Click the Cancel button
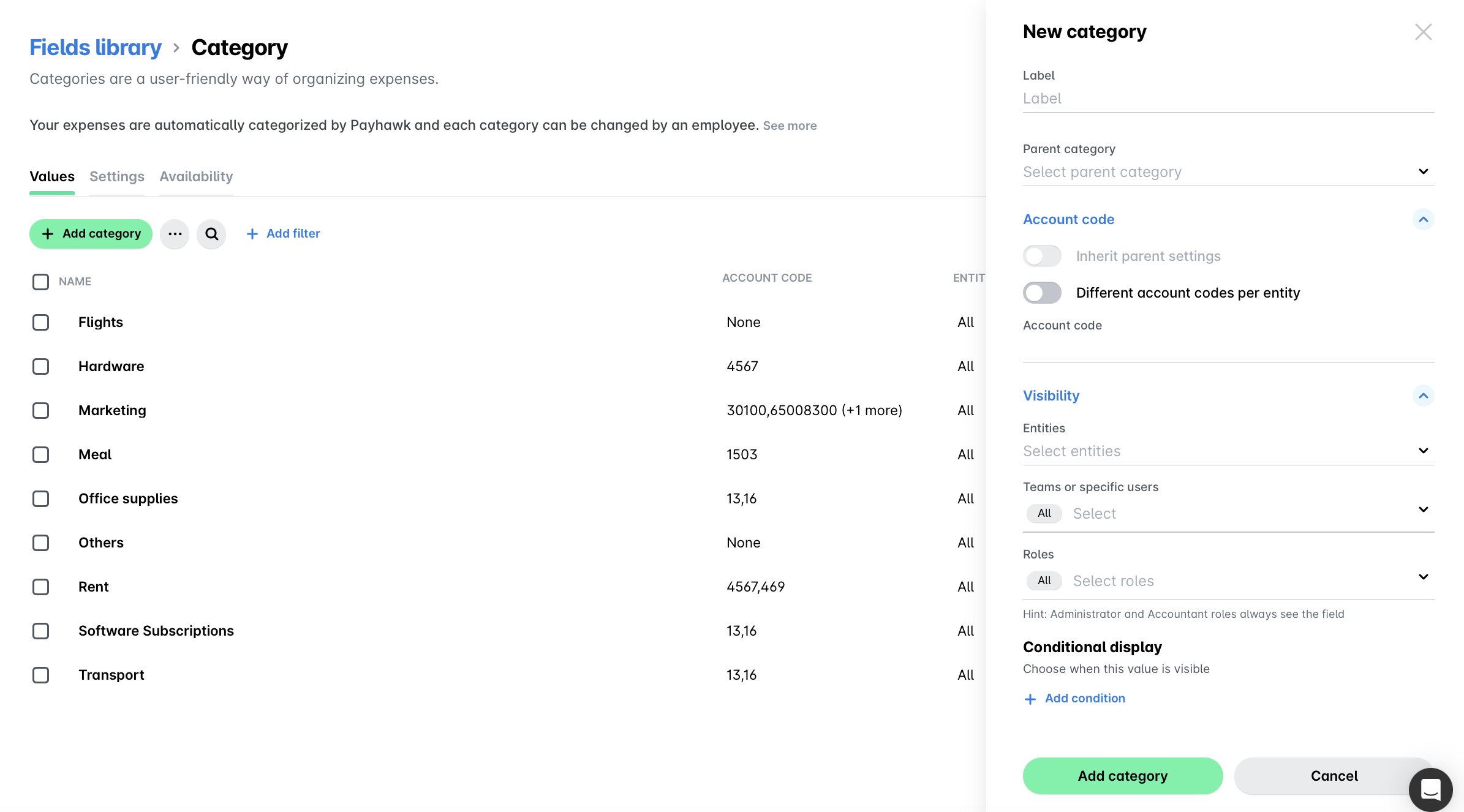 click(x=1334, y=776)
